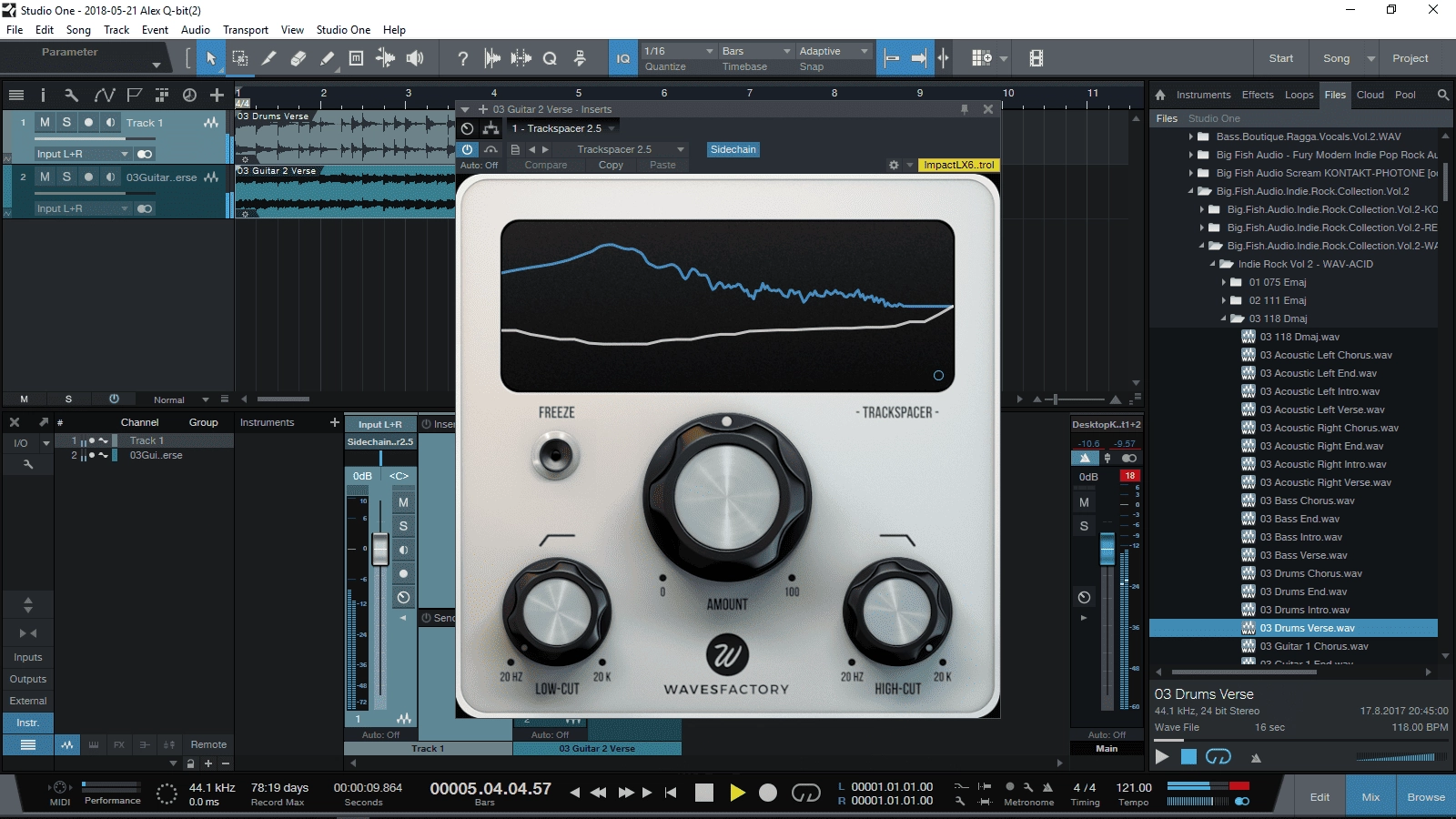
Task: Return to zero in transport
Action: [671, 793]
